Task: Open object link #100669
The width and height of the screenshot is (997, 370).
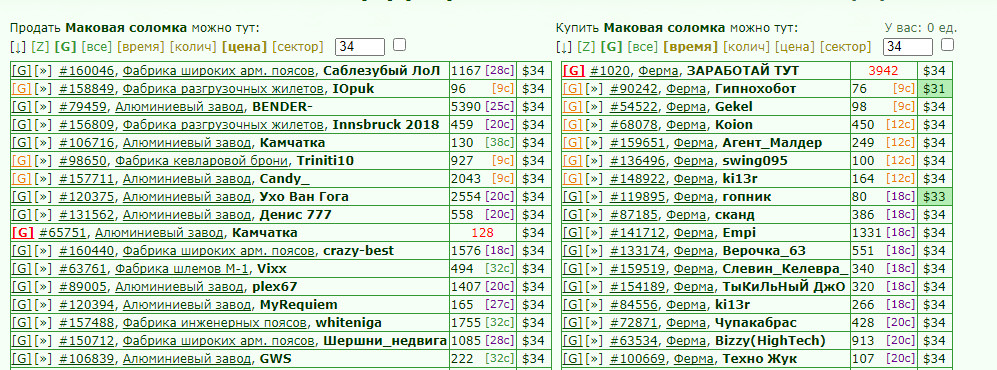Action: click(x=638, y=359)
